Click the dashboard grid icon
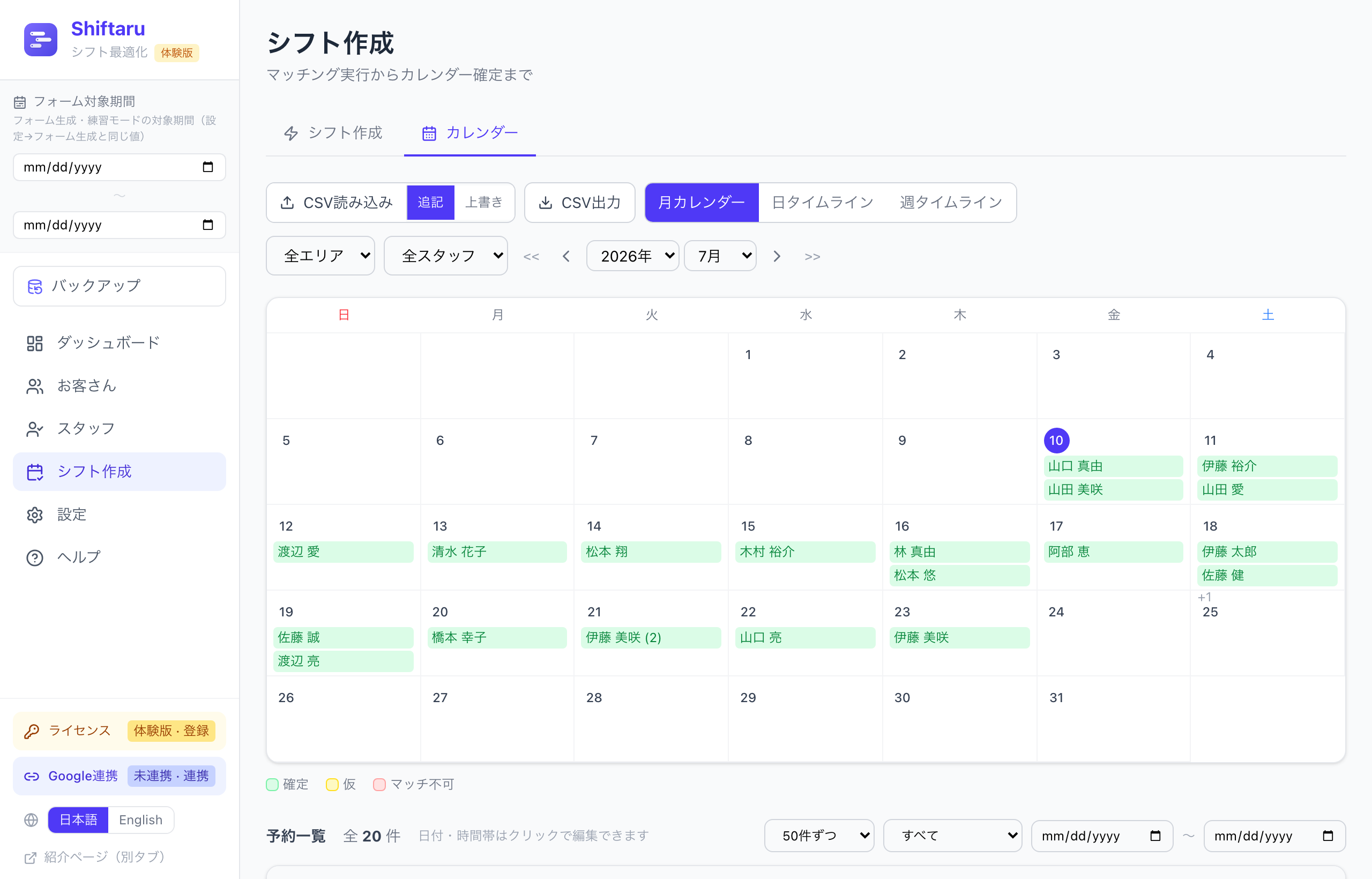1372x879 pixels. pos(35,343)
